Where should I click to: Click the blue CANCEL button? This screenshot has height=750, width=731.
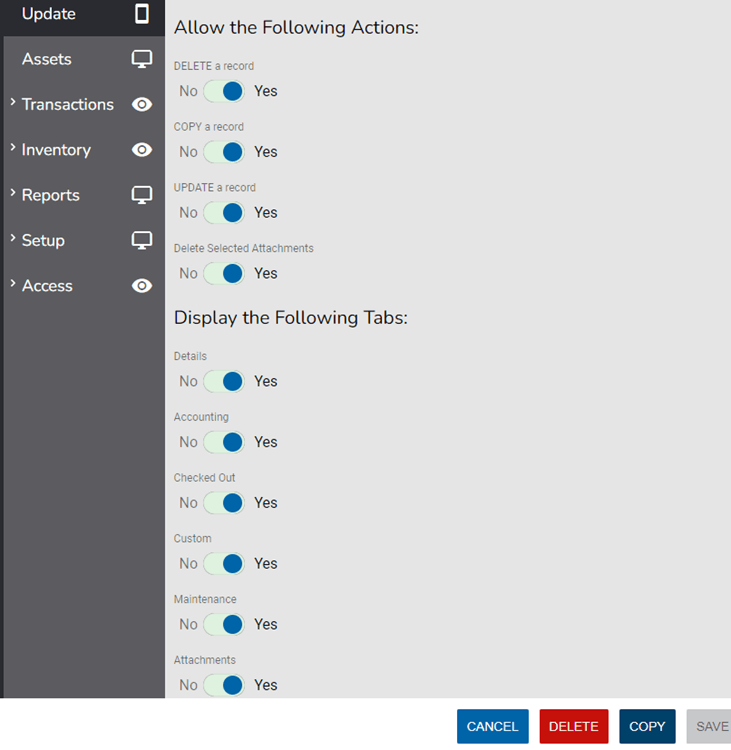point(492,726)
